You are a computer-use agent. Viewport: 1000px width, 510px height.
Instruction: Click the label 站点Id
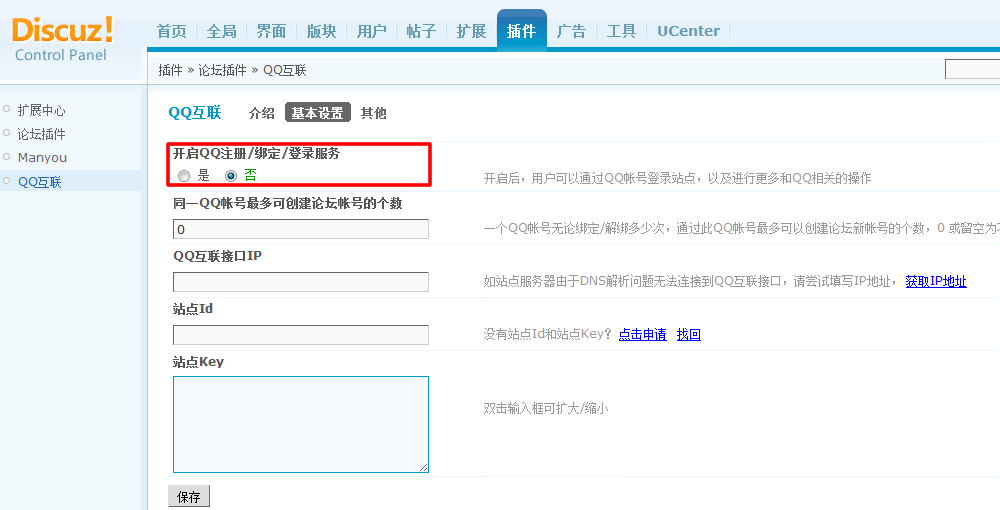tap(193, 309)
